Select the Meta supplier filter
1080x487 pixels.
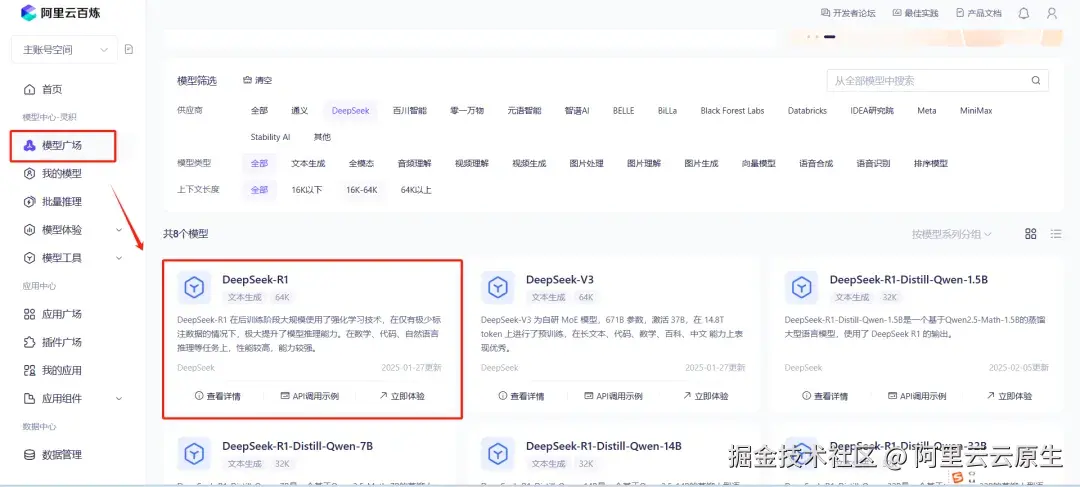926,111
